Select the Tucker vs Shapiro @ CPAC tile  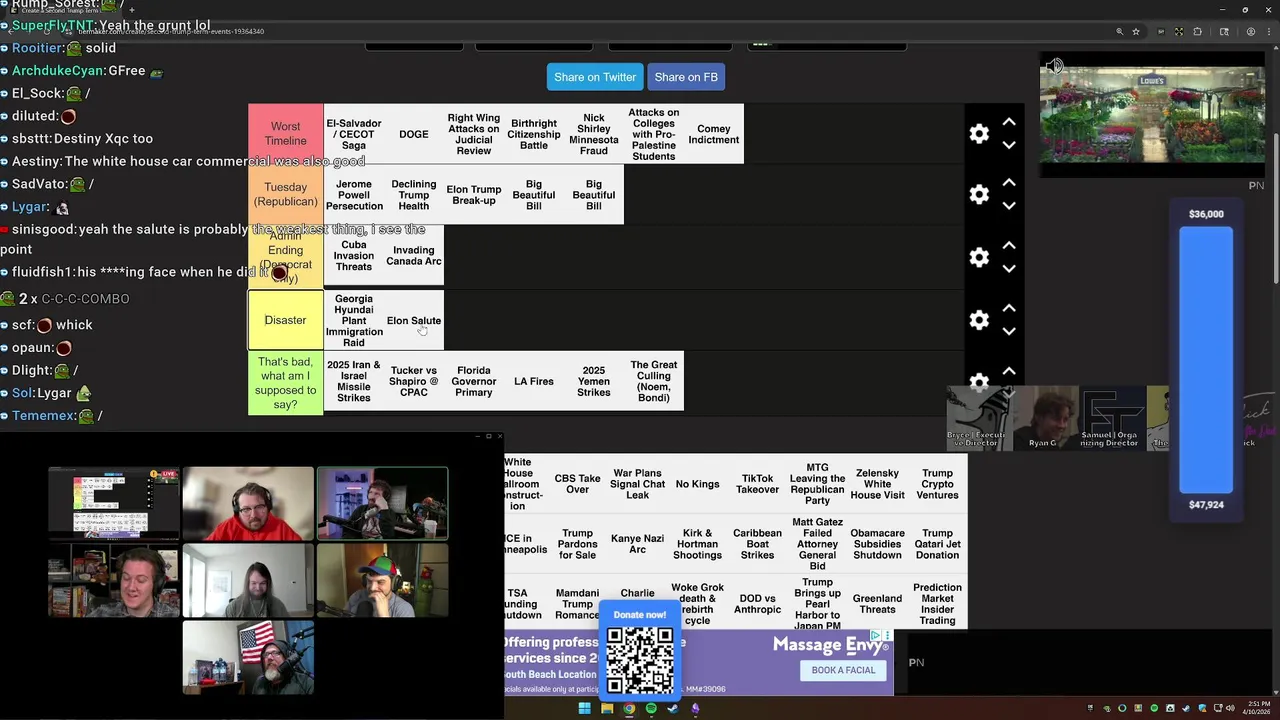click(x=414, y=381)
